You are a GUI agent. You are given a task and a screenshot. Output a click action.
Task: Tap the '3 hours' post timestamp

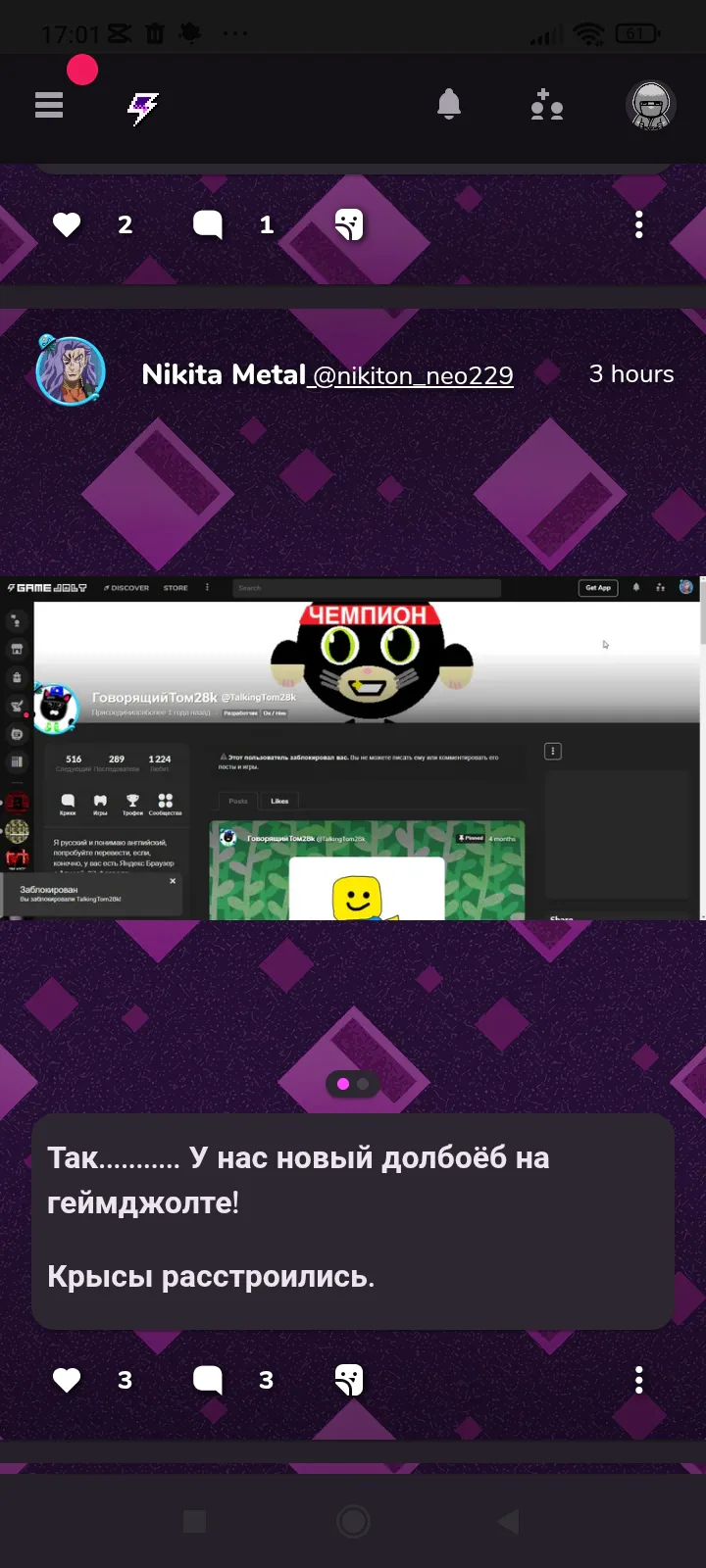pos(631,374)
